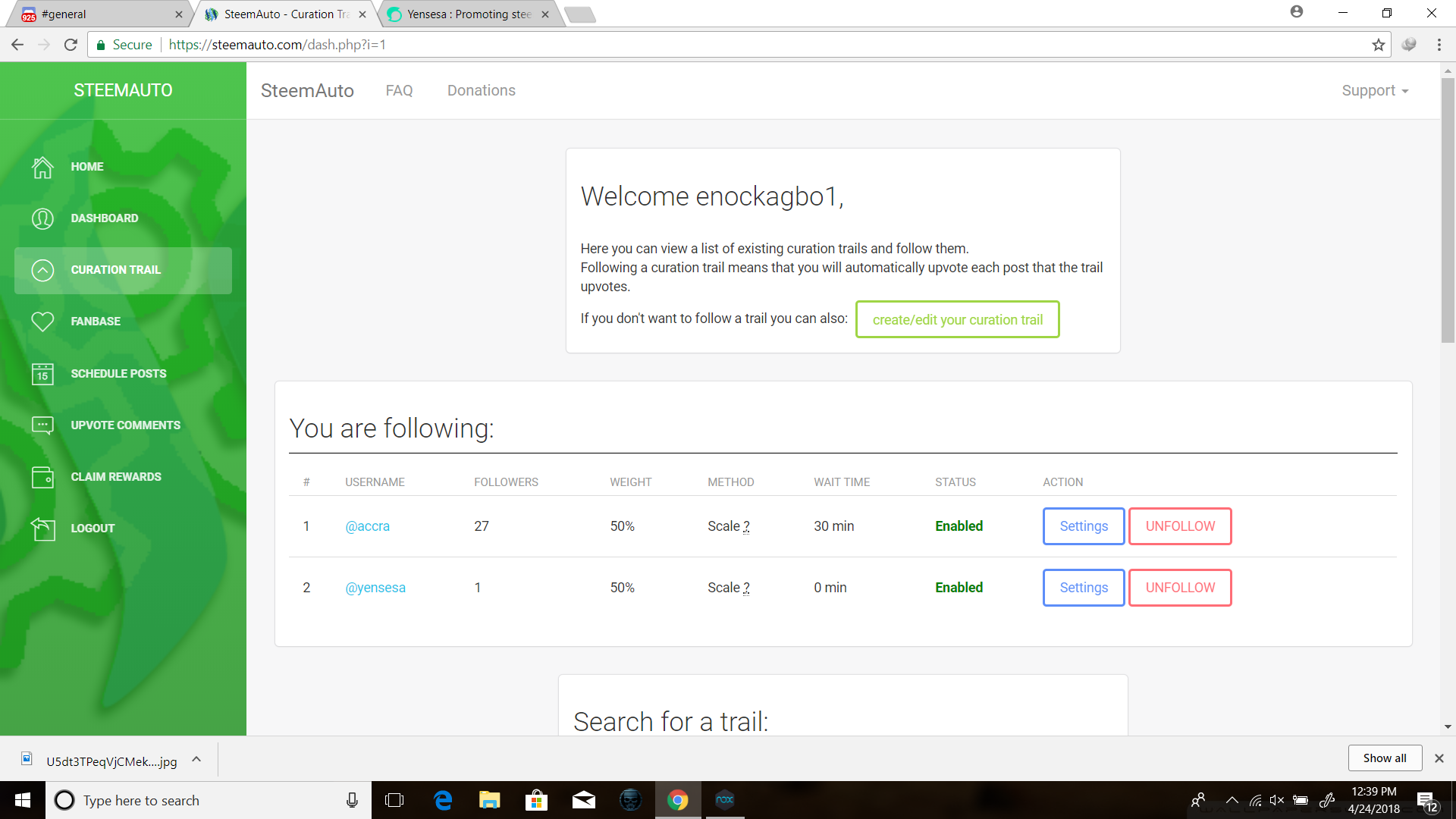Open the FAQ navigation item
This screenshot has height=819, width=1456.
[x=399, y=91]
